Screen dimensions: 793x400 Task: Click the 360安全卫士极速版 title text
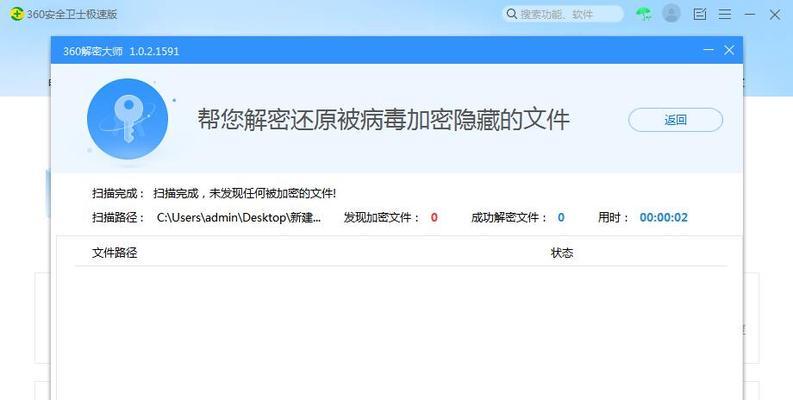pyautogui.click(x=72, y=14)
